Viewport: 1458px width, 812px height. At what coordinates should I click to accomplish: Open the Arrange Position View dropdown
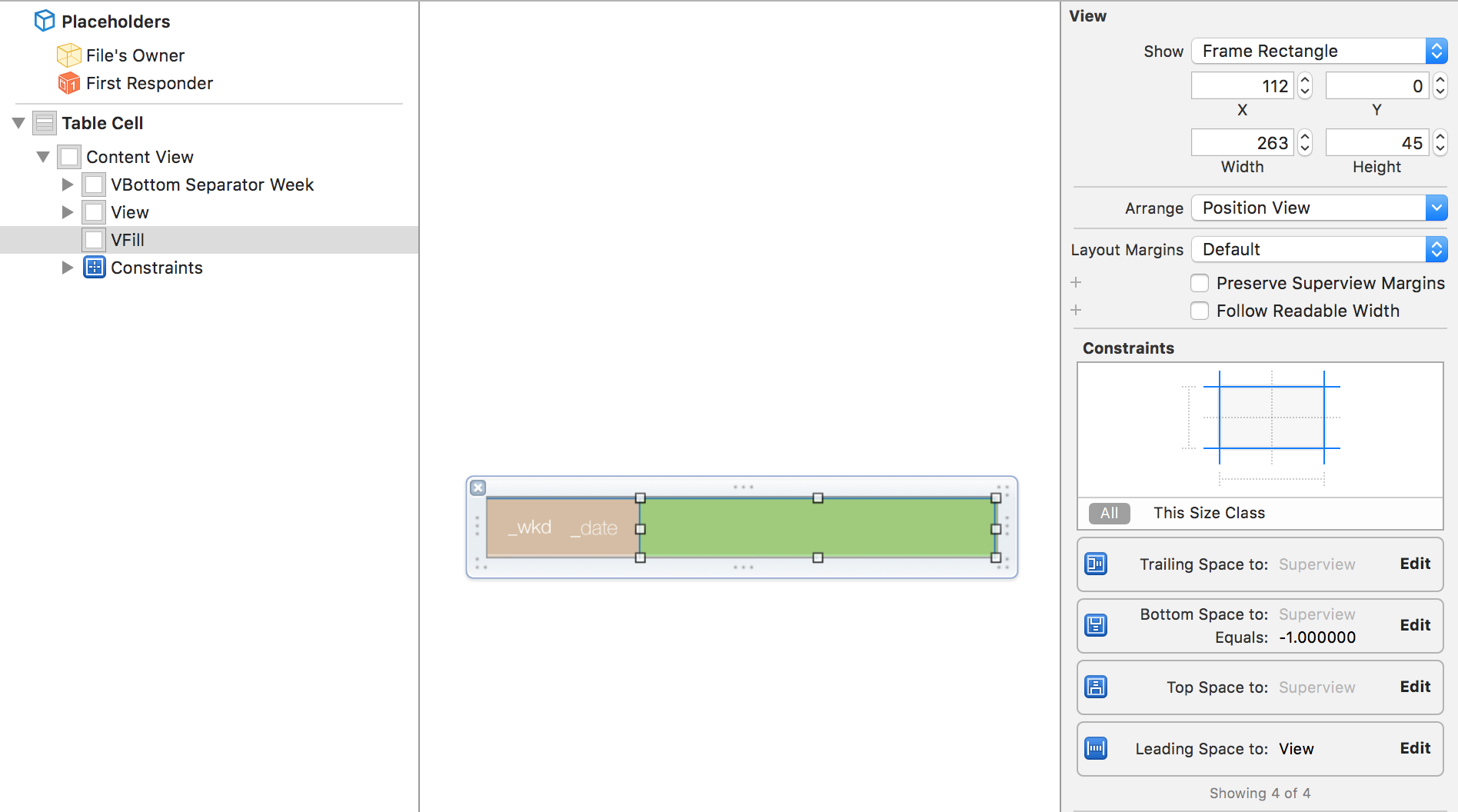[1319, 208]
